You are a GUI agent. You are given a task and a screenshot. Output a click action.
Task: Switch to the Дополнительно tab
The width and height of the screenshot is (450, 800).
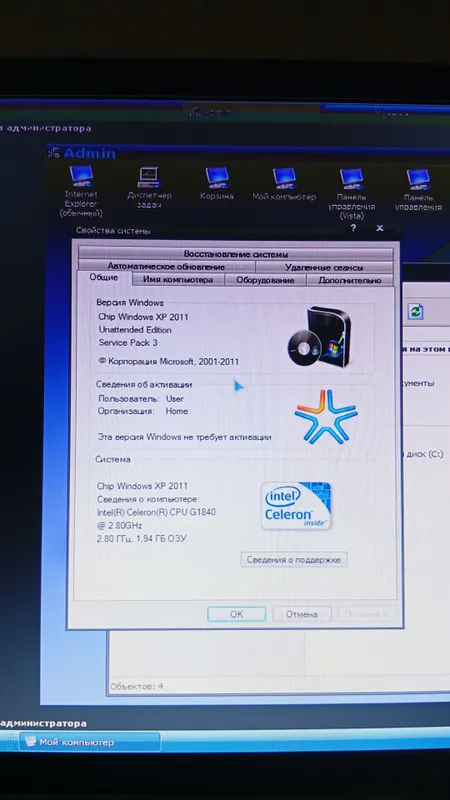pos(350,280)
